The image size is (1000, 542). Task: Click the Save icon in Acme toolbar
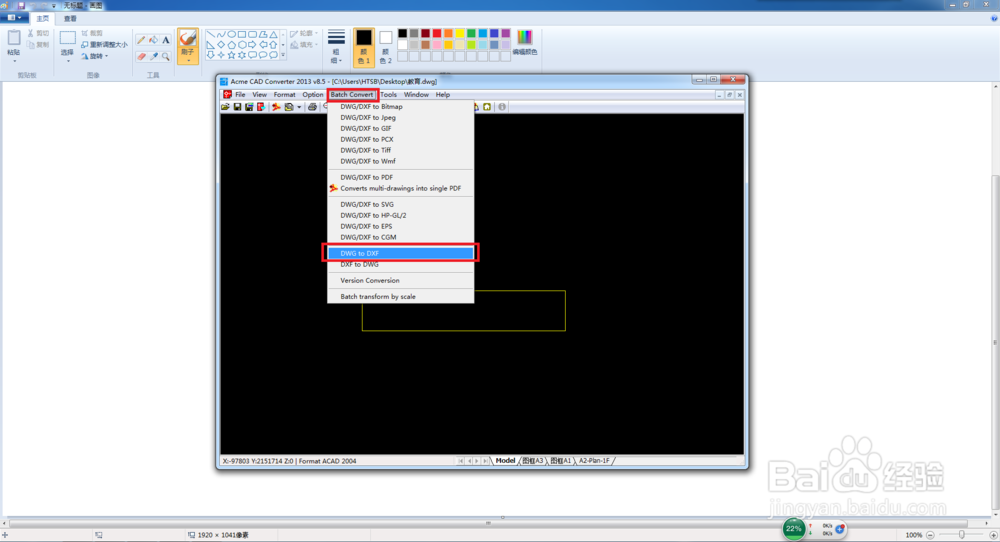(237, 107)
